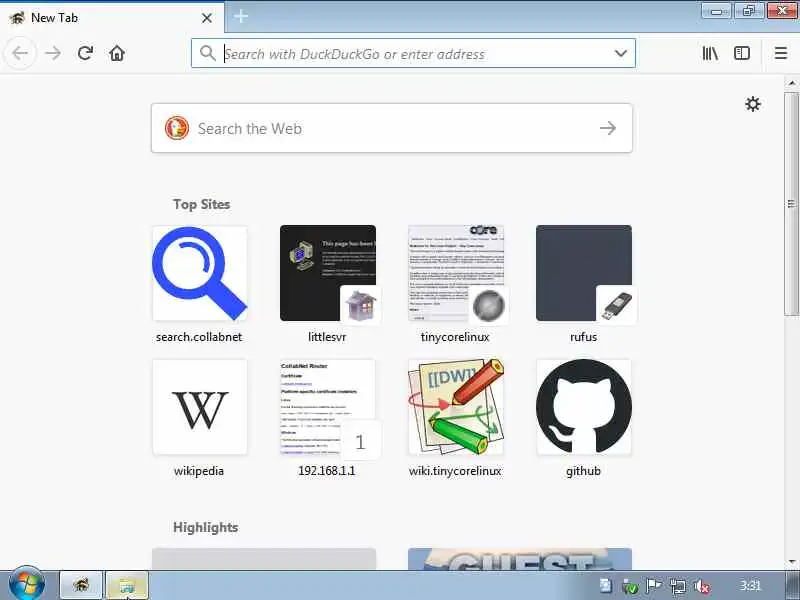The height and width of the screenshot is (600, 800).
Task: Expand the address bar history dropdown
Action: point(620,54)
